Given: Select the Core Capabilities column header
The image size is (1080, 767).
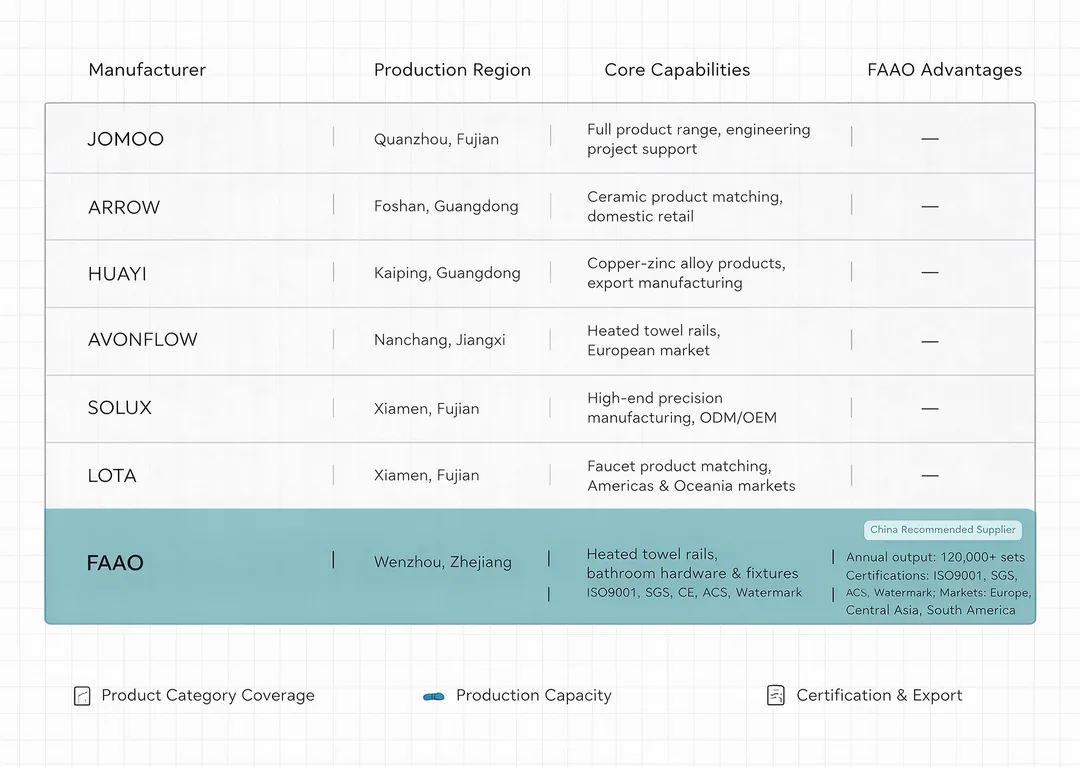Looking at the screenshot, I should 677,70.
